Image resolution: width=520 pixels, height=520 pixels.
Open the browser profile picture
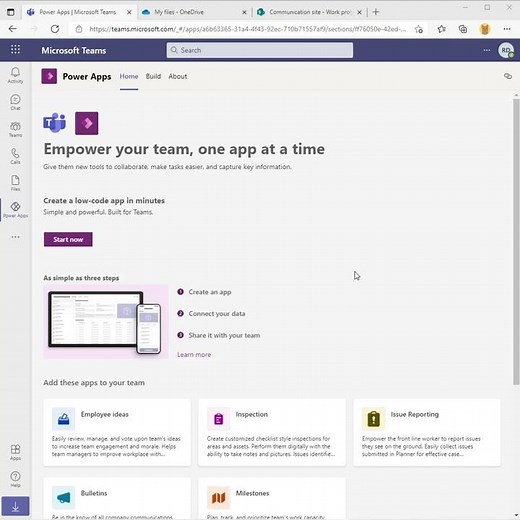coord(485,29)
